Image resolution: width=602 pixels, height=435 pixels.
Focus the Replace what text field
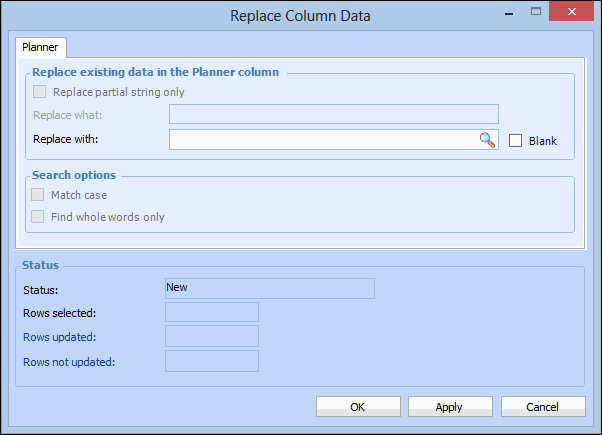(x=333, y=114)
